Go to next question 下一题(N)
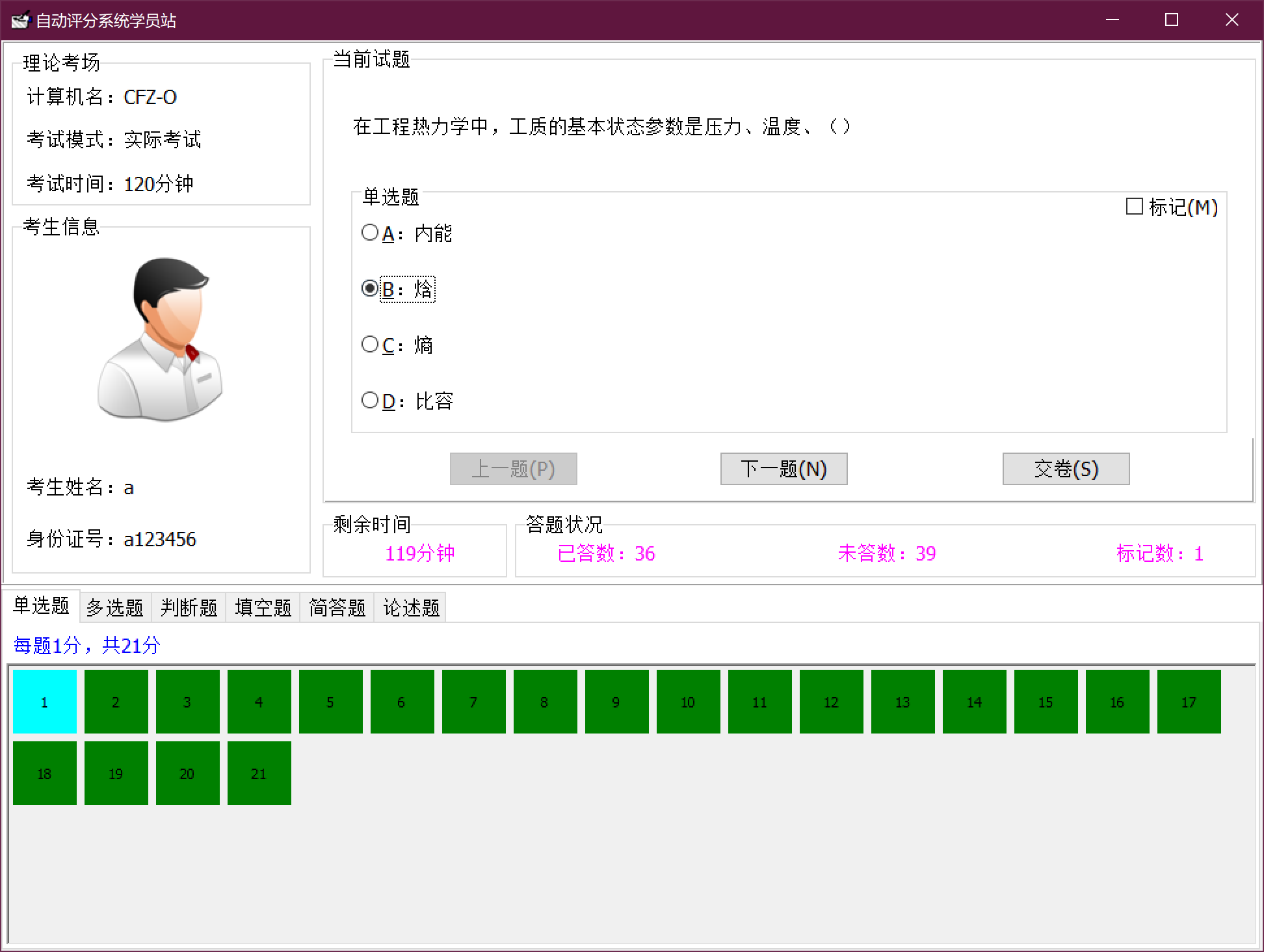Viewport: 1264px width, 952px height. pyautogui.click(x=783, y=469)
